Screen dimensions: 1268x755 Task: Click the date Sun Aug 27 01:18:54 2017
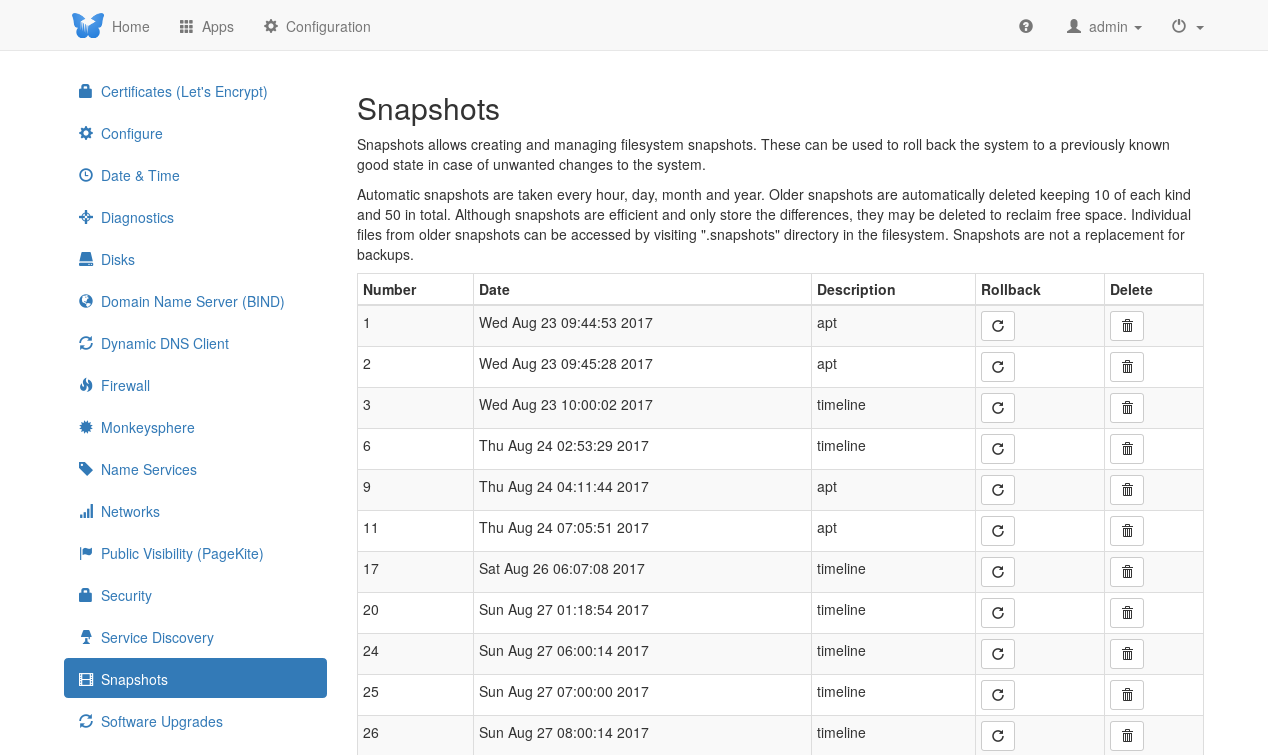pos(564,610)
